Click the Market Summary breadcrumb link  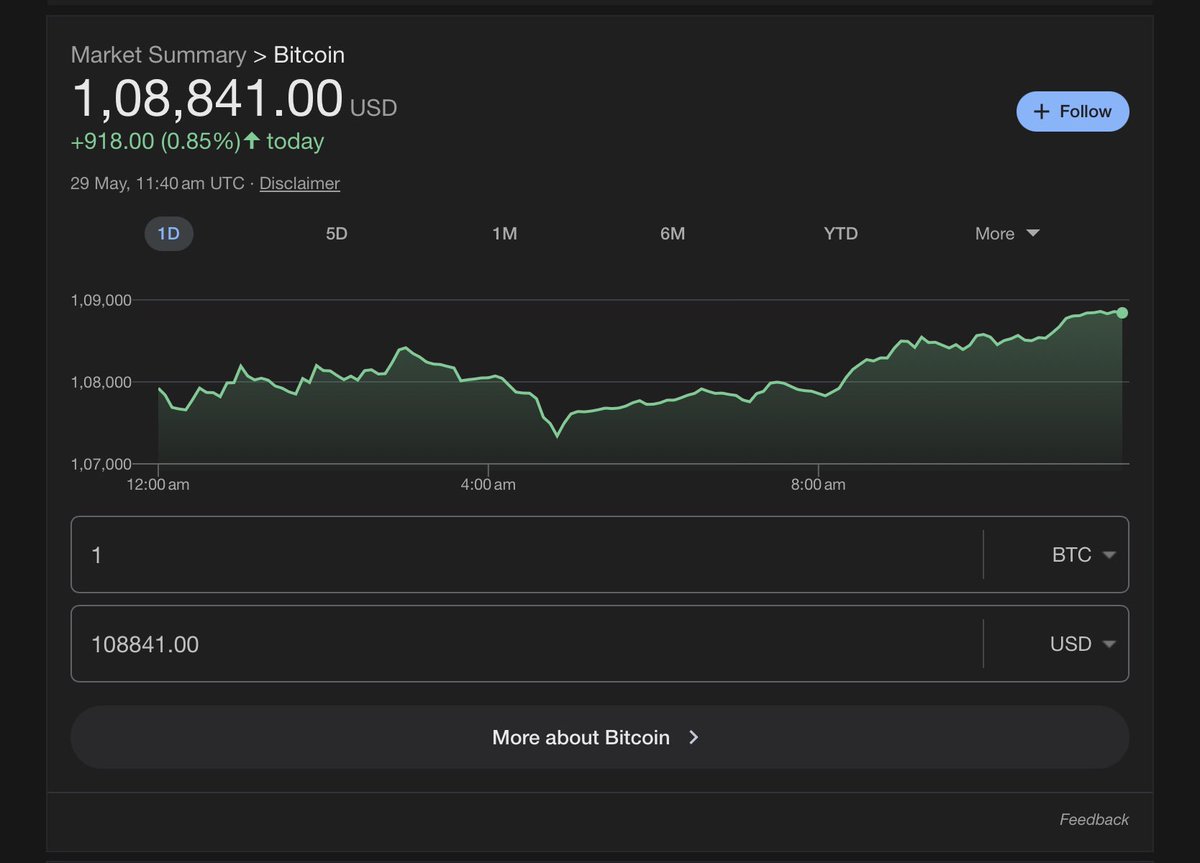tap(158, 55)
